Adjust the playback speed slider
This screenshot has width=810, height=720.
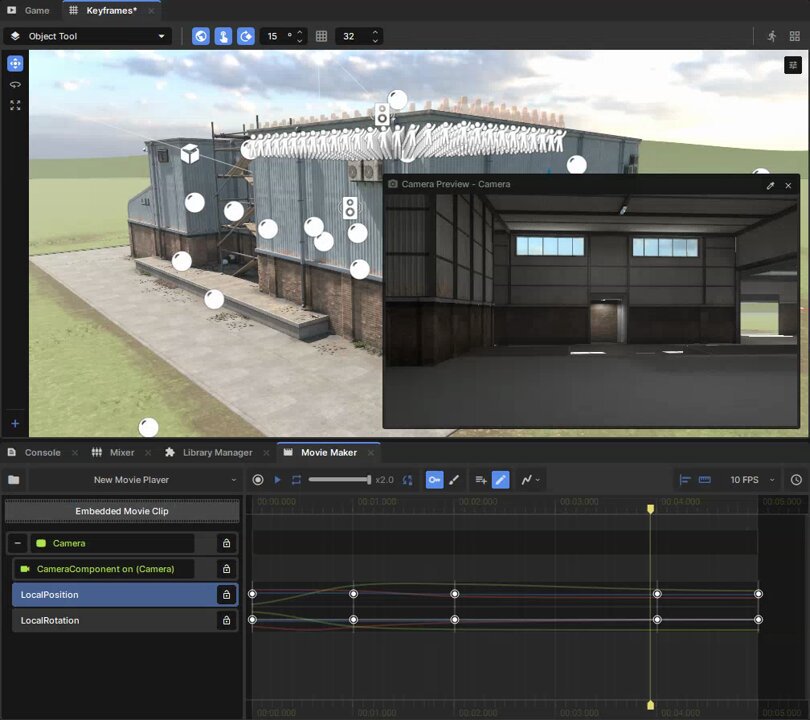pyautogui.click(x=340, y=480)
